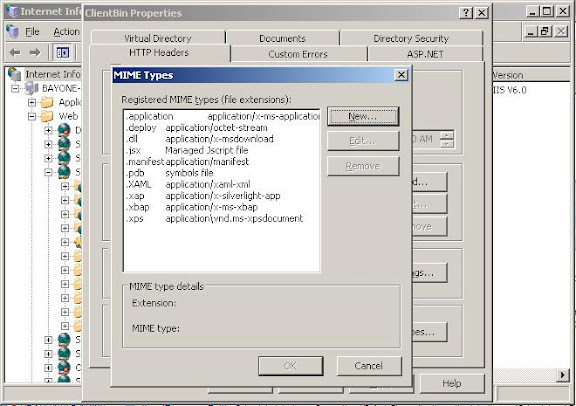Expand the Appli folder tree node
Viewport: 576px width, 406px height.
tap(32, 103)
